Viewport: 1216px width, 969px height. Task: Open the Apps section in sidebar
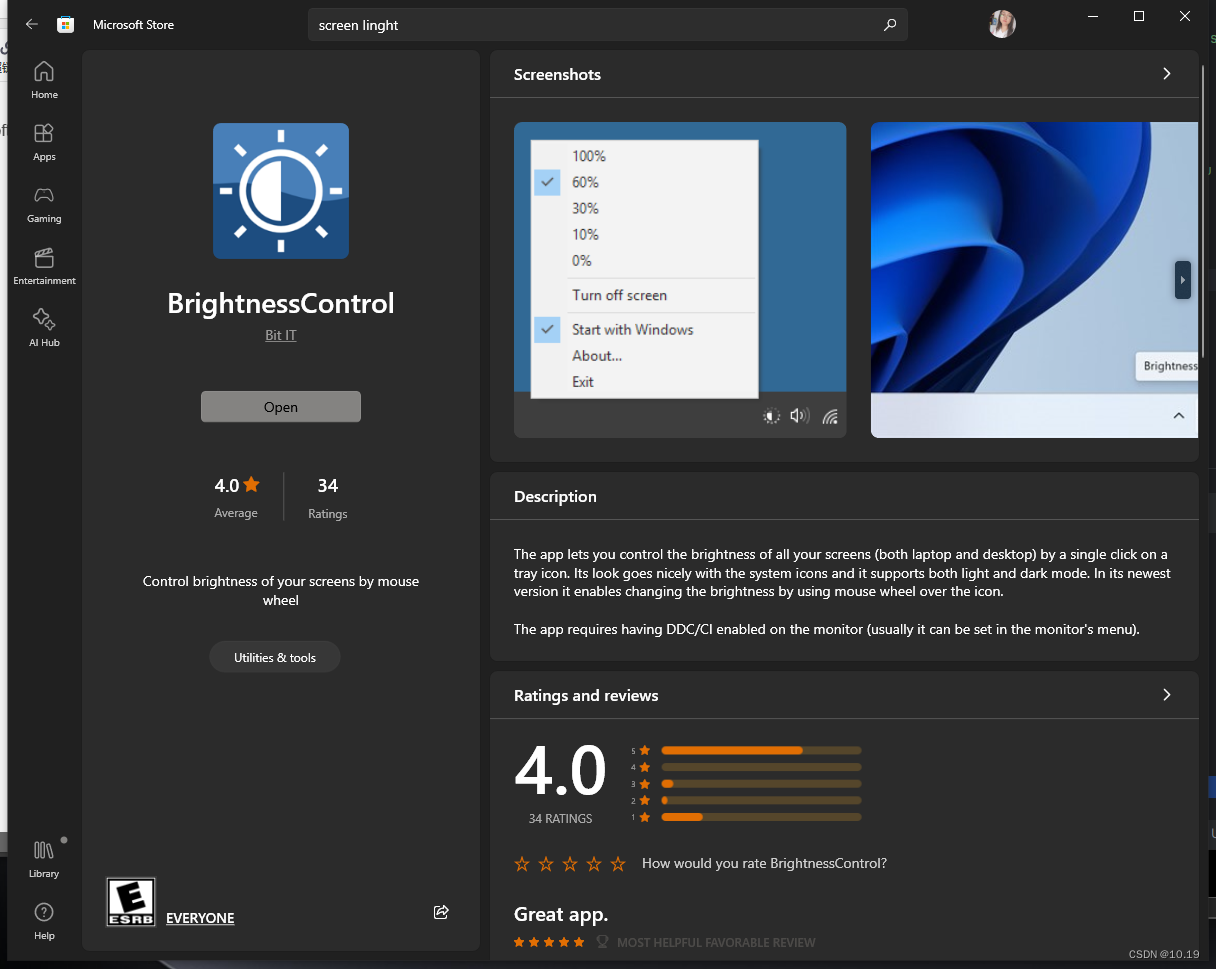tap(44, 142)
